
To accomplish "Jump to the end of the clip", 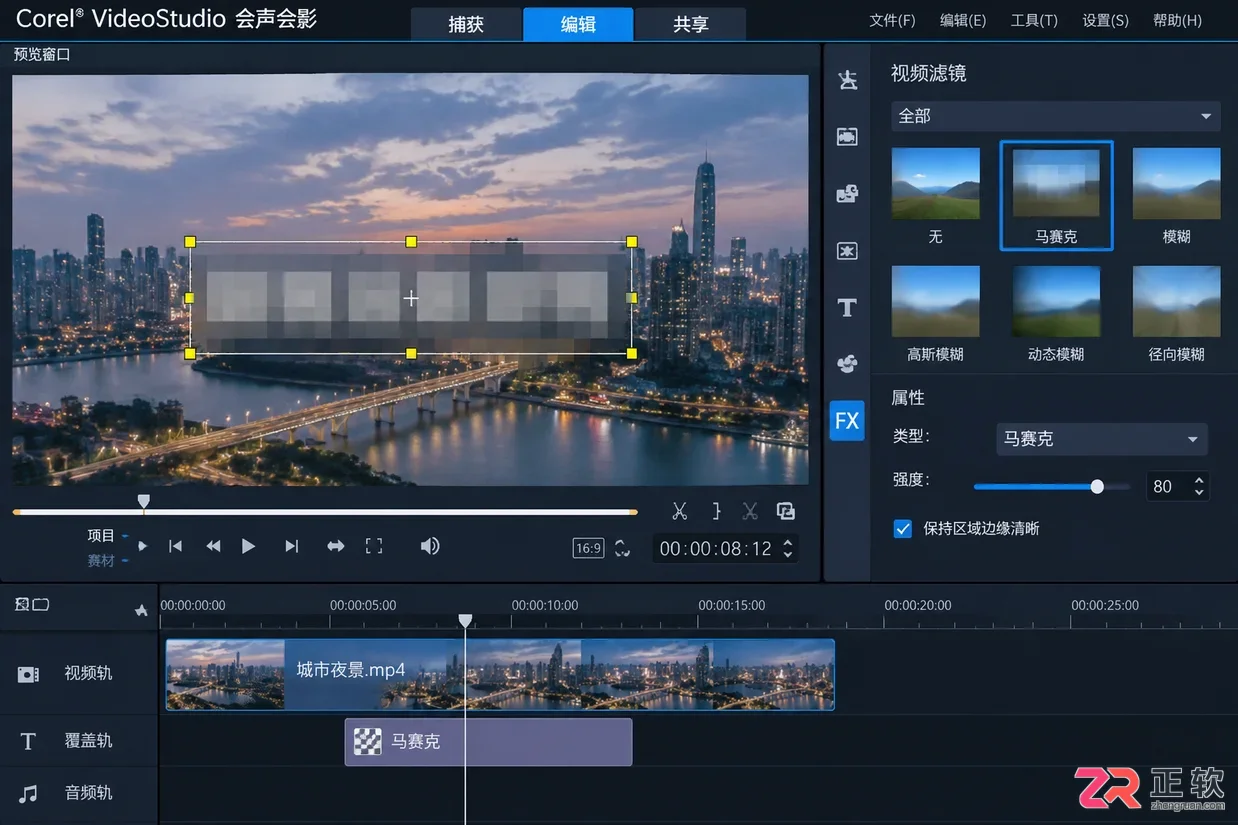I will 291,546.
